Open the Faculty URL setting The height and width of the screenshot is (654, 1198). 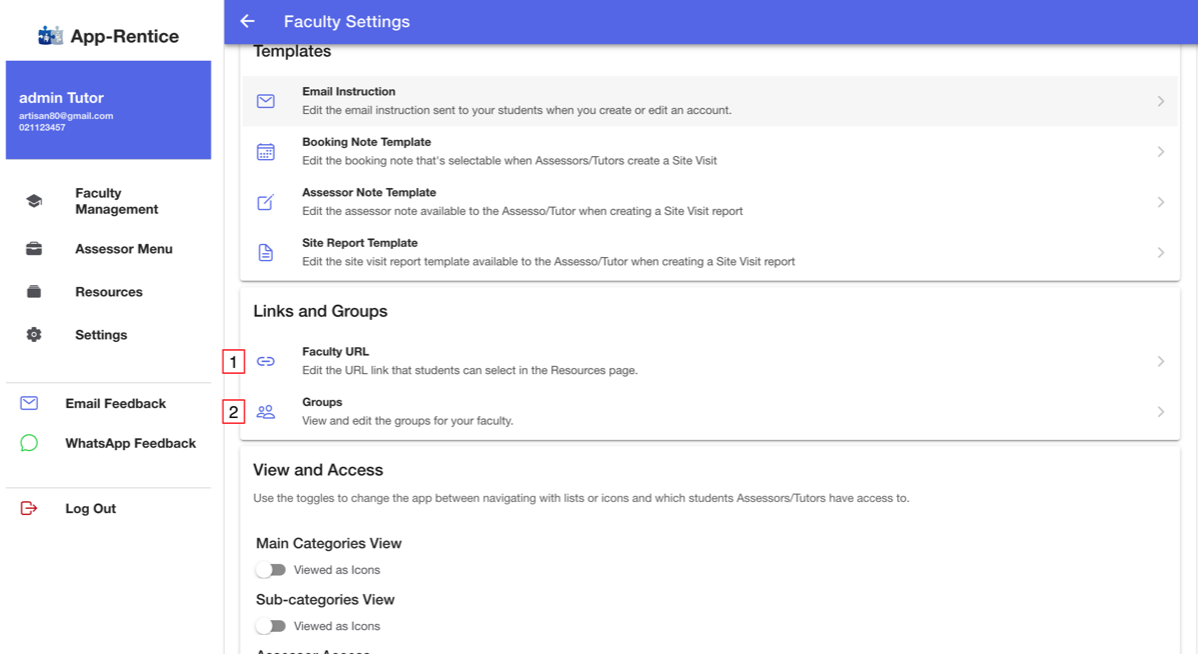click(x=710, y=361)
